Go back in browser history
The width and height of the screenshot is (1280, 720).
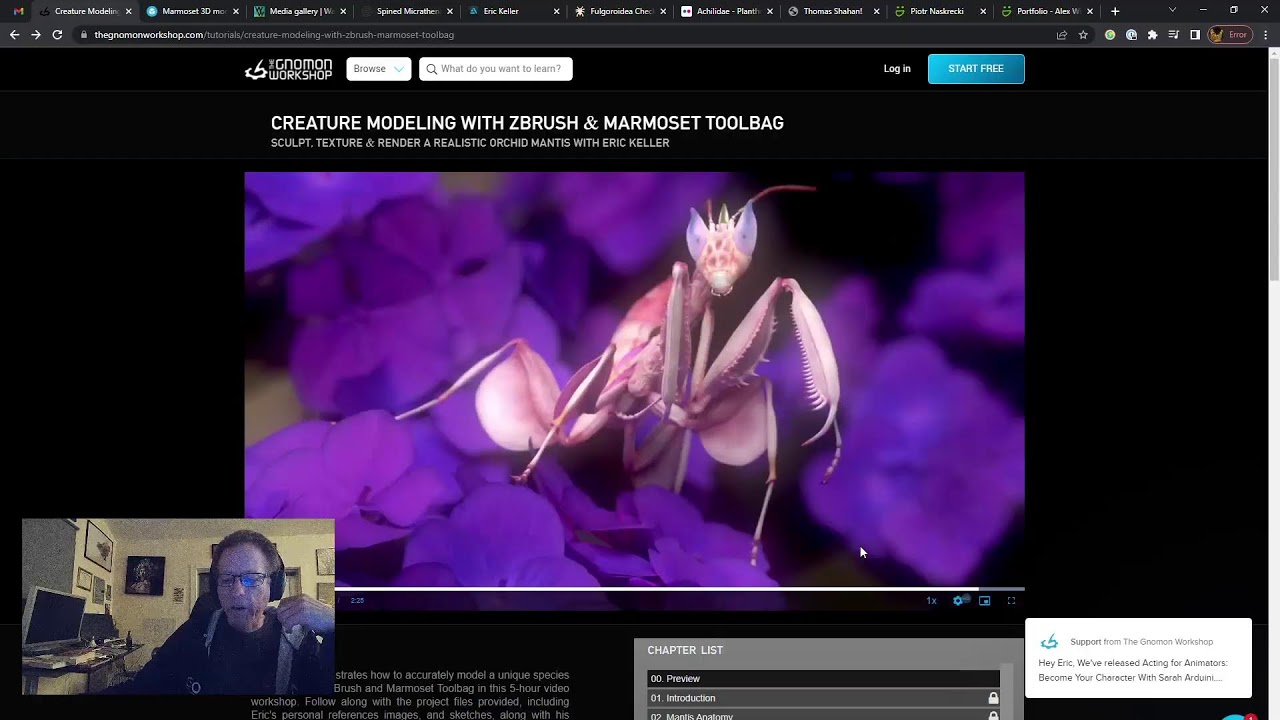pyautogui.click(x=14, y=34)
